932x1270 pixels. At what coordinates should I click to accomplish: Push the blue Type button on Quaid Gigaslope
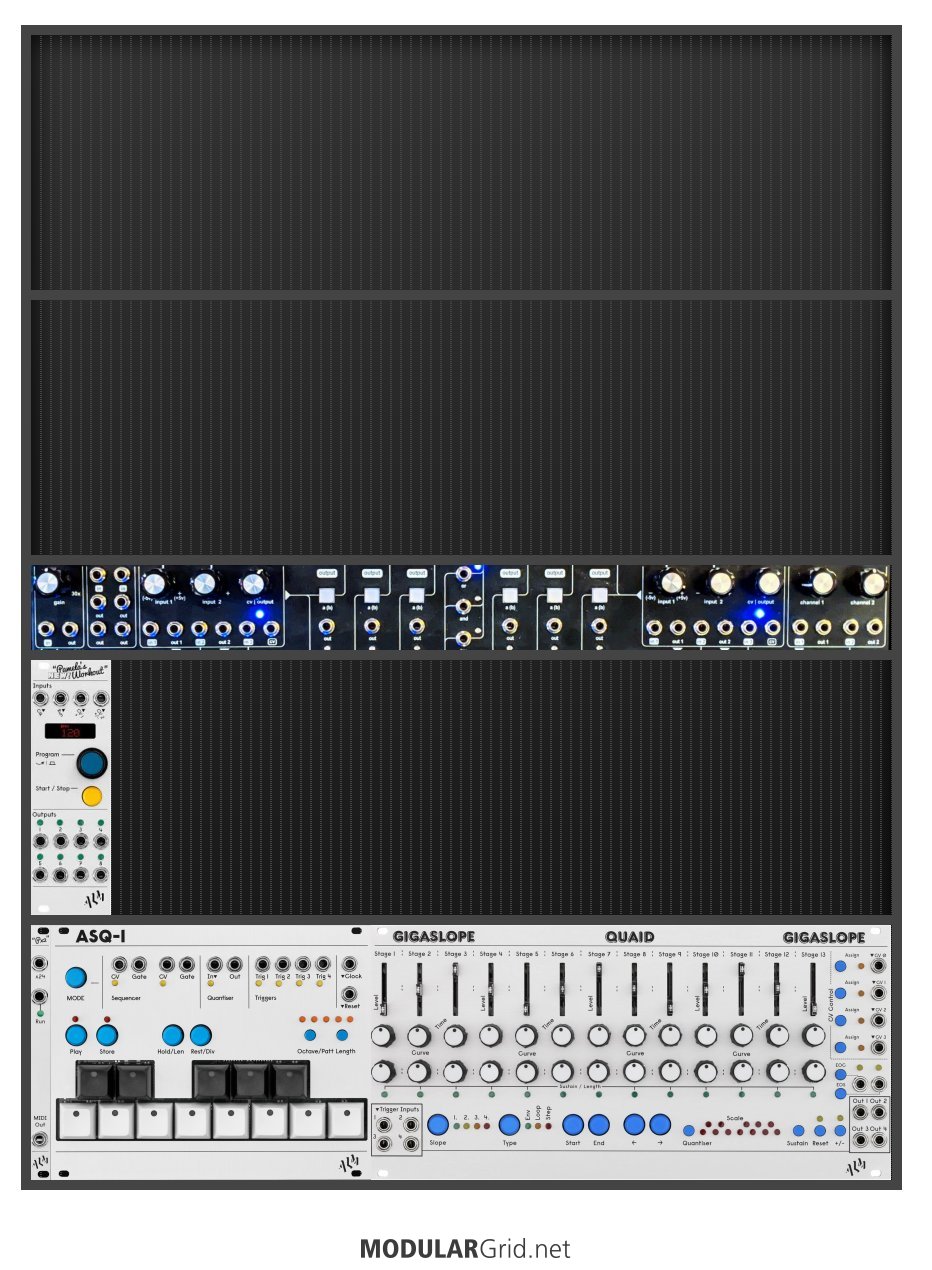coord(510,1124)
